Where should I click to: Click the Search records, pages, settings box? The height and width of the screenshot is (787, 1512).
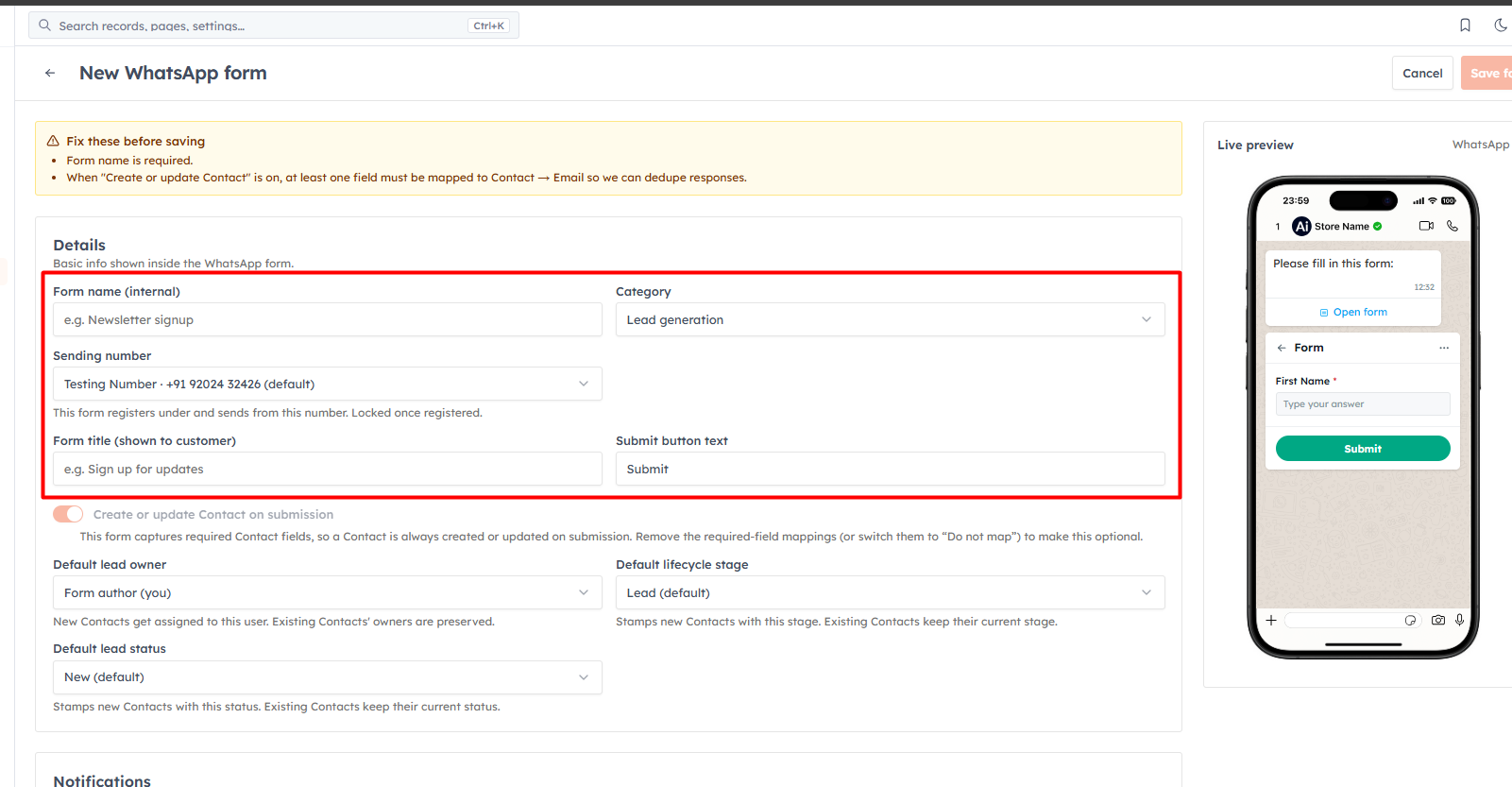click(274, 26)
